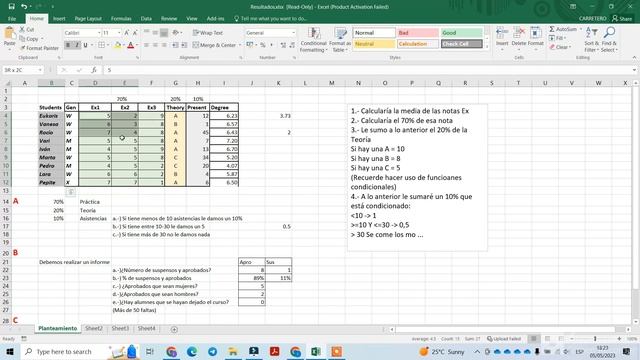Screen dimensions: 640x360
Task: Click the Insert cells icon
Action: 502,33
